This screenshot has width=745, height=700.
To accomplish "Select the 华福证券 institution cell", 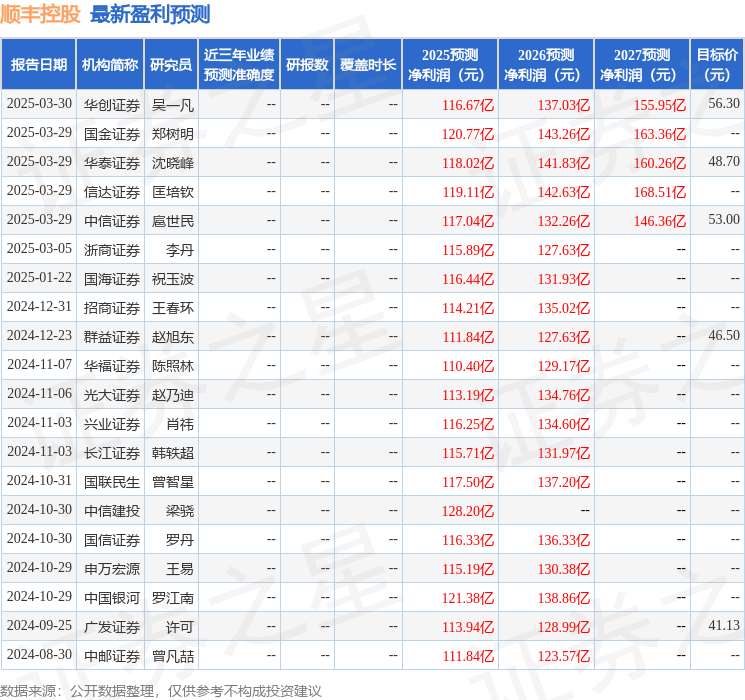I will [x=112, y=365].
